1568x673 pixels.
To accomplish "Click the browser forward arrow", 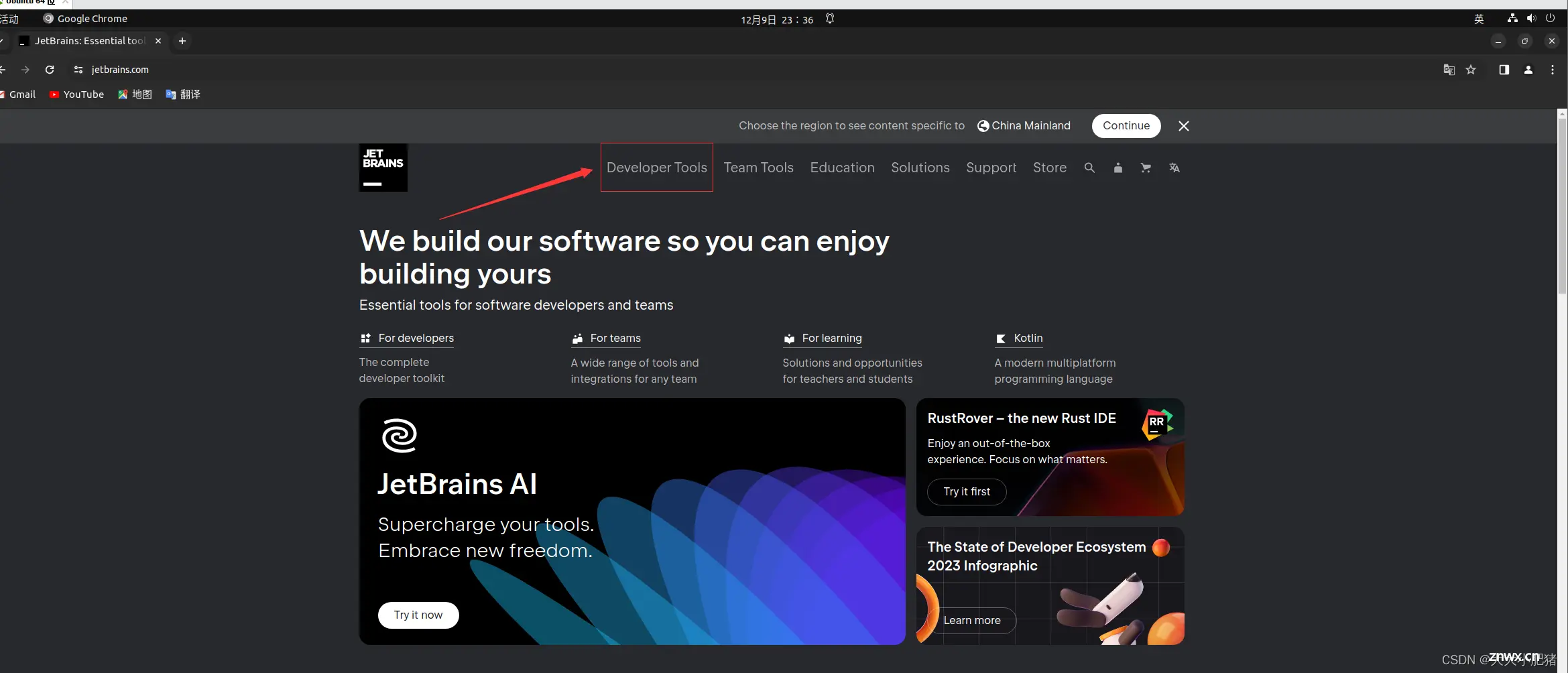I will 25,70.
